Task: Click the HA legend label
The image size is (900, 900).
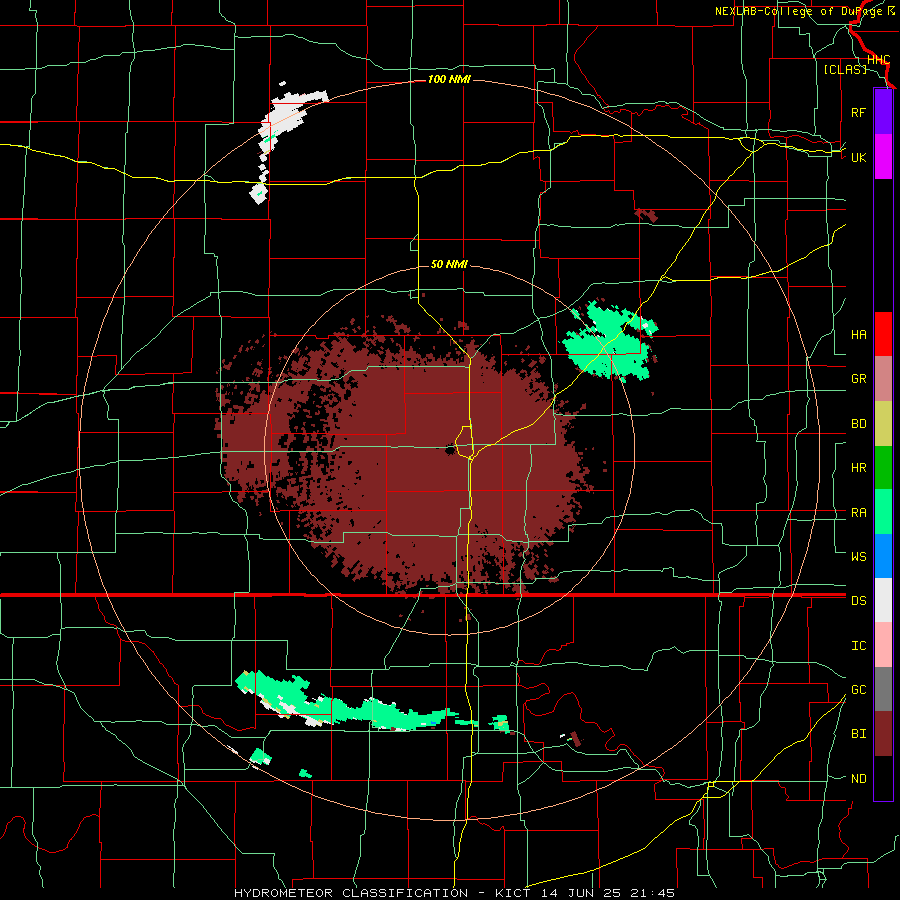Action: click(858, 335)
